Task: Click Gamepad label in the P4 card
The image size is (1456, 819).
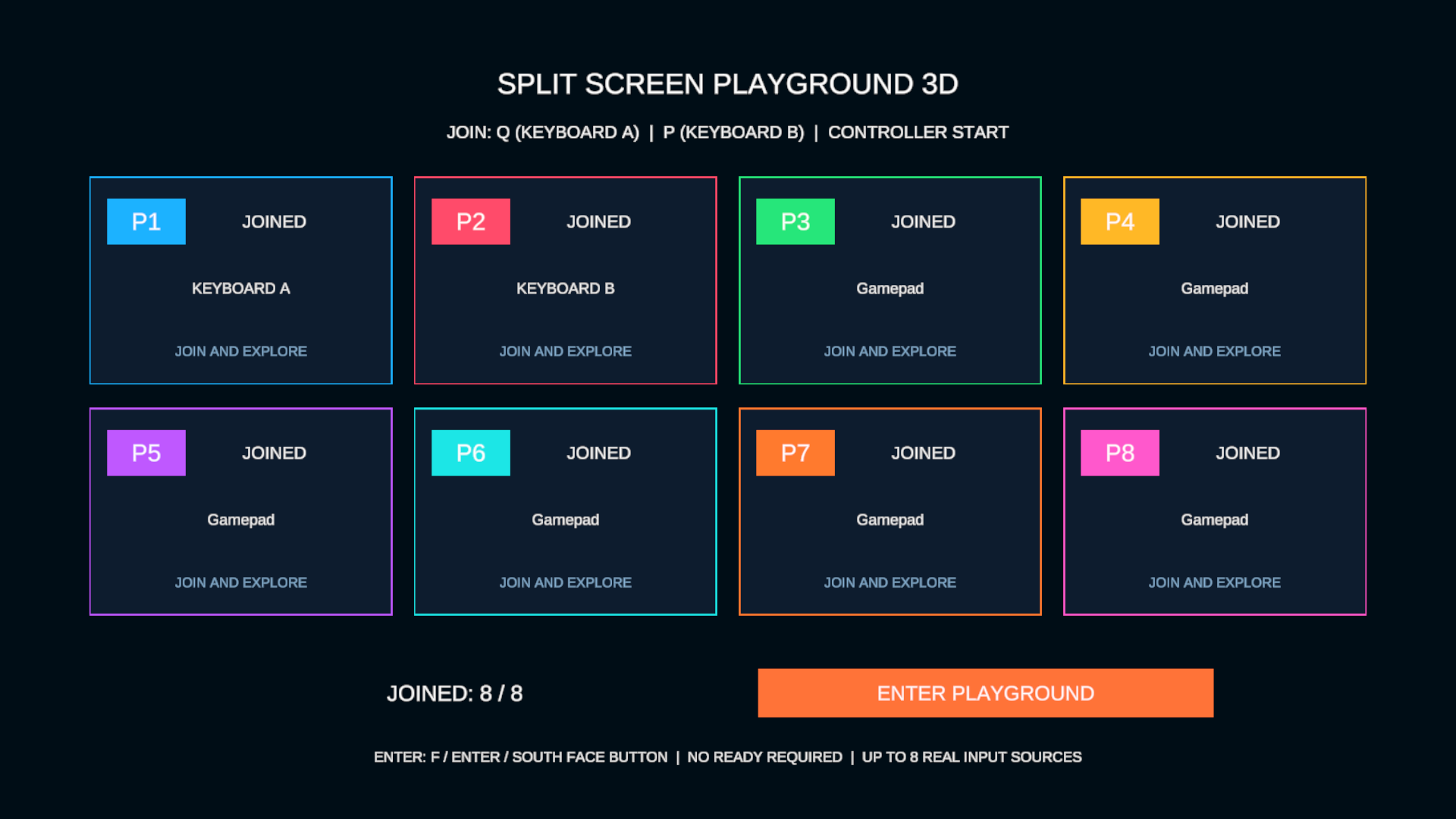Action: click(x=1215, y=289)
